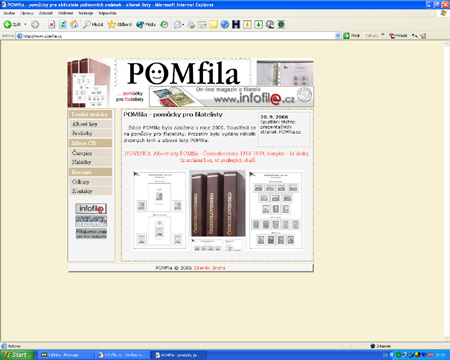This screenshot has width=450, height=360.
Task: Open the Oblíbené menu in menu bar
Action: click(x=65, y=13)
